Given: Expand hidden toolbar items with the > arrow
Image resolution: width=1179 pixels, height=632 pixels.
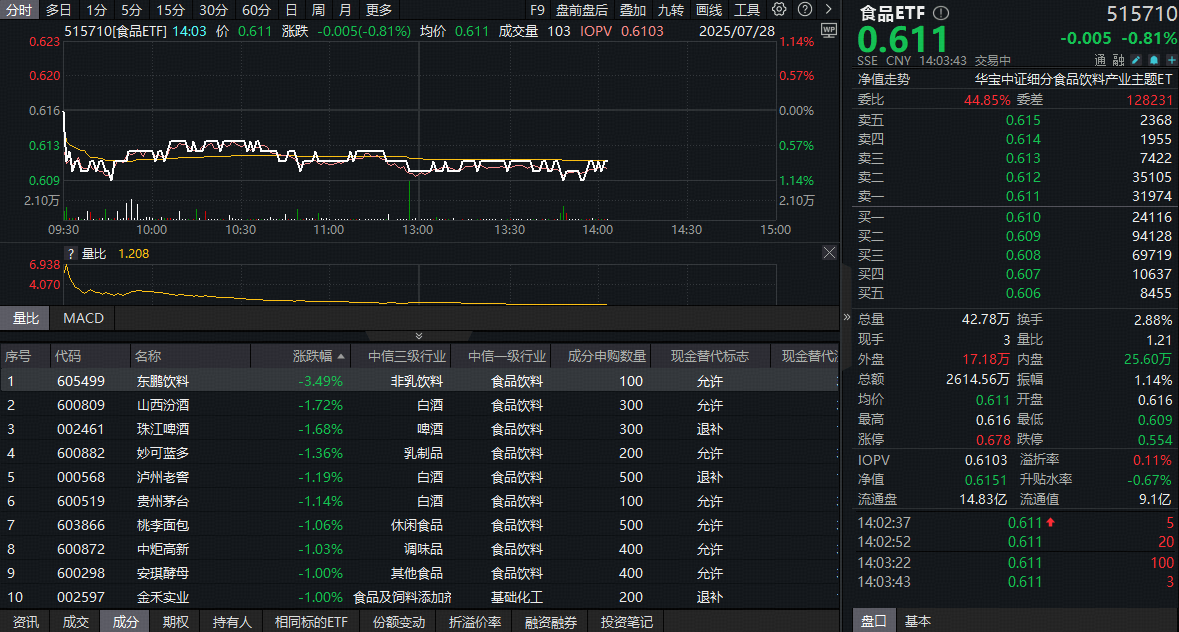Looking at the screenshot, I should coord(829,9).
